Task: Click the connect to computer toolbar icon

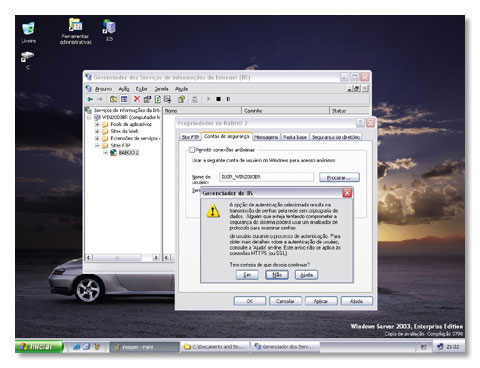Action: [x=195, y=99]
